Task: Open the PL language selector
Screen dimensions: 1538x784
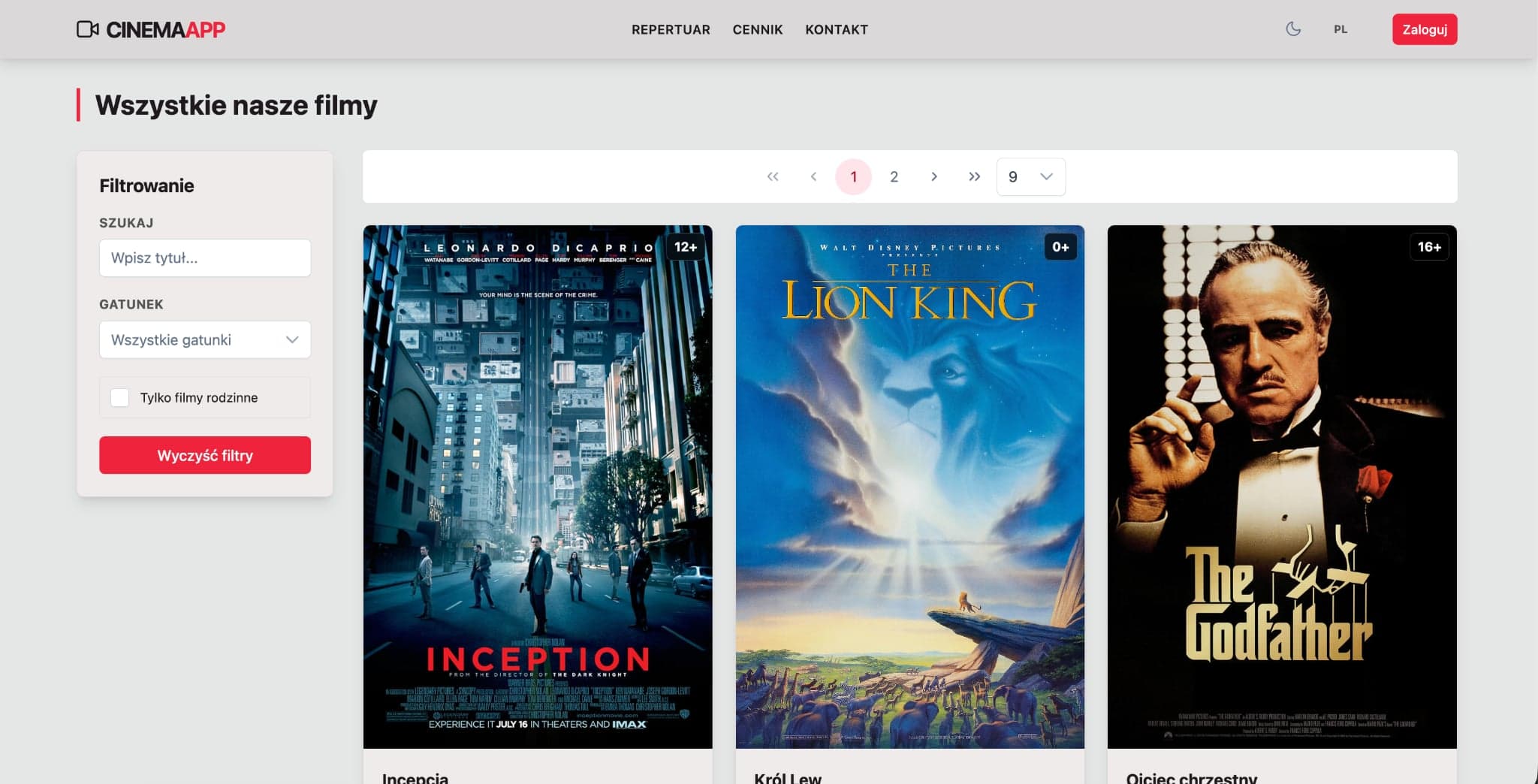Action: (1340, 29)
